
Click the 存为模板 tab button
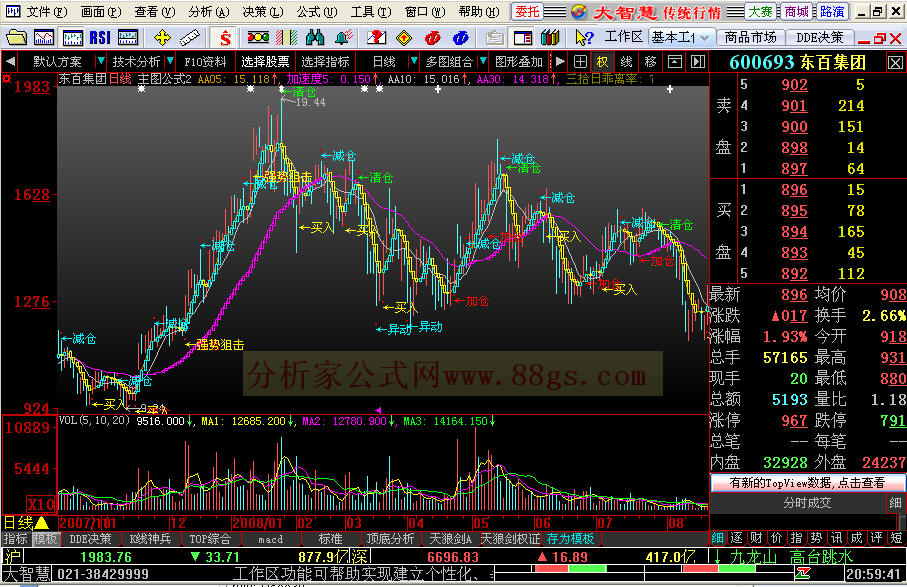(570, 538)
